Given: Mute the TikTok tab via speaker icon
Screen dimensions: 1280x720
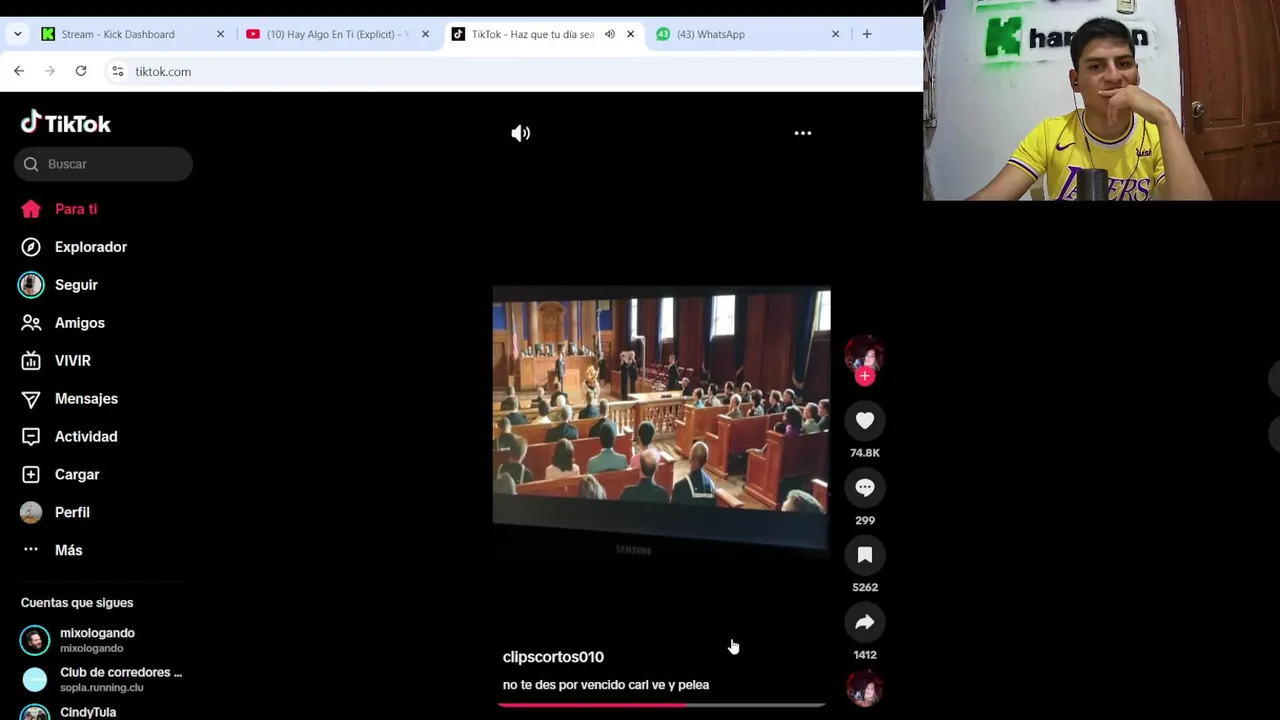Looking at the screenshot, I should (610, 34).
